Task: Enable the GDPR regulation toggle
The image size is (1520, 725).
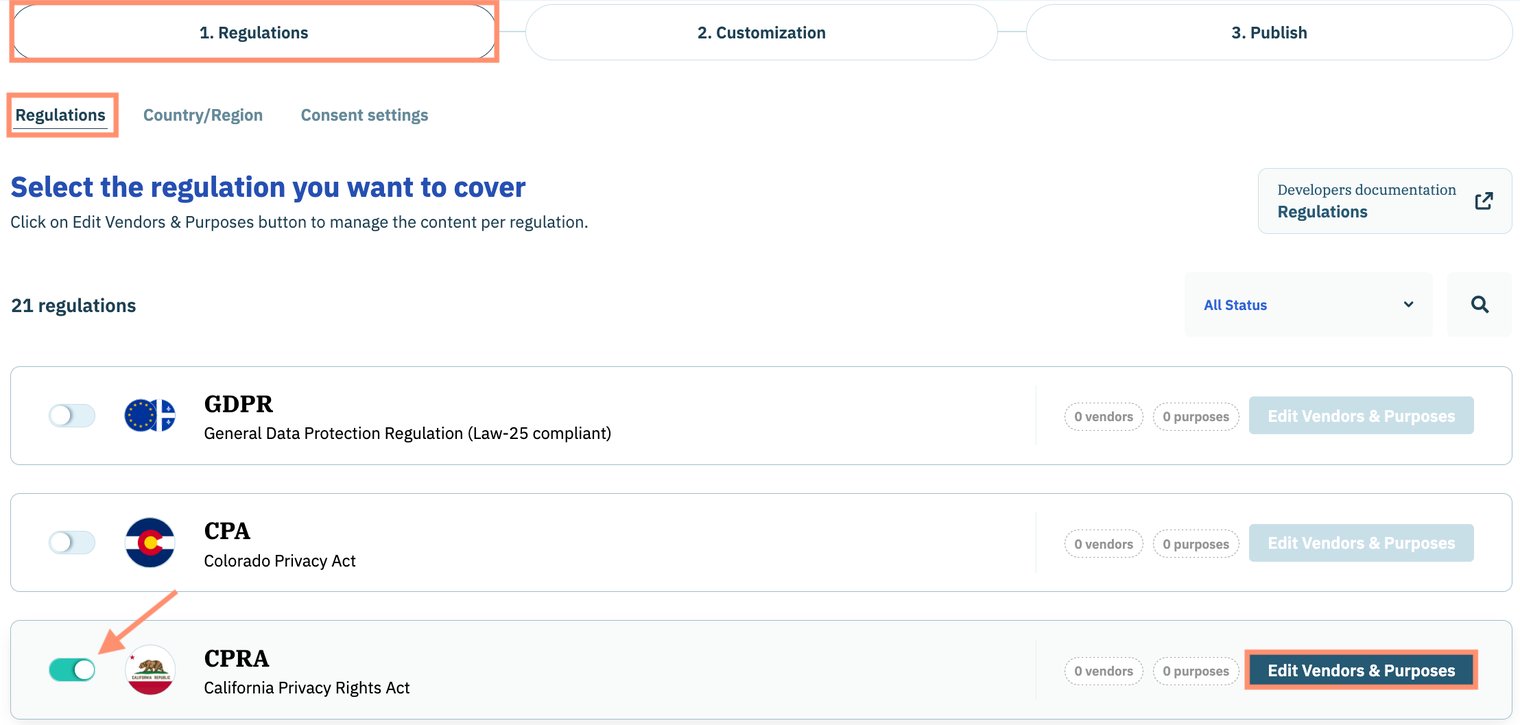Action: click(72, 415)
